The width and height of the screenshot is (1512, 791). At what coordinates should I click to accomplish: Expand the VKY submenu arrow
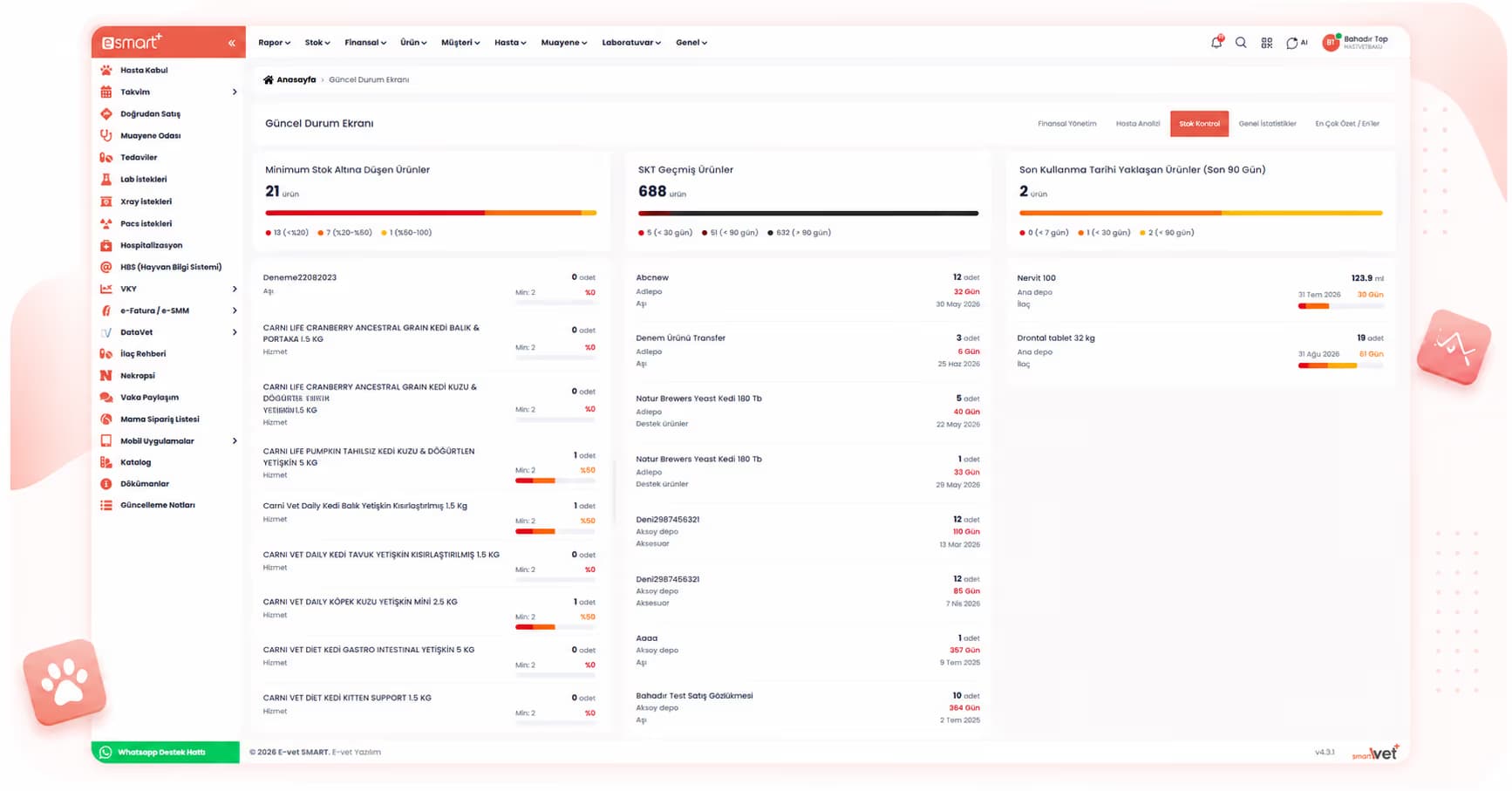pyautogui.click(x=235, y=289)
